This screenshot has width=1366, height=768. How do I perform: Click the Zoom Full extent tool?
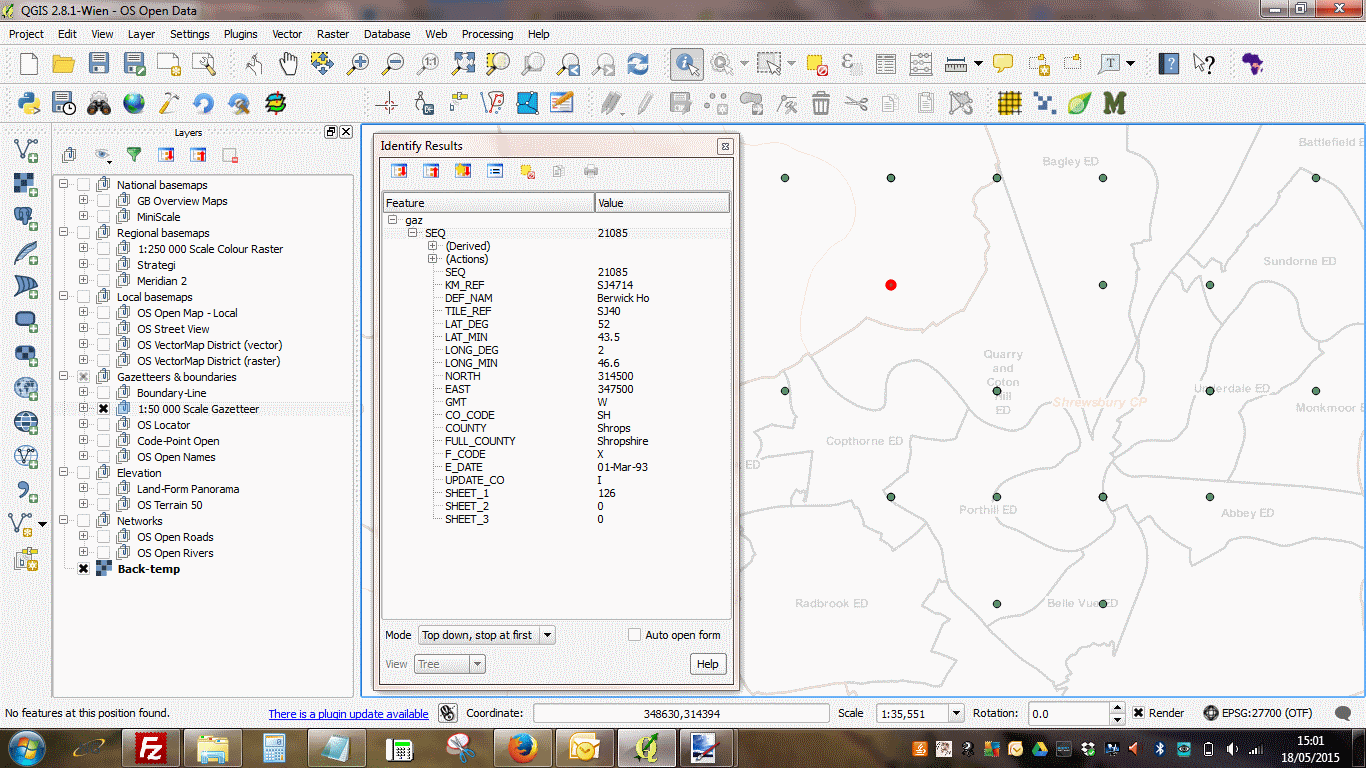[463, 64]
